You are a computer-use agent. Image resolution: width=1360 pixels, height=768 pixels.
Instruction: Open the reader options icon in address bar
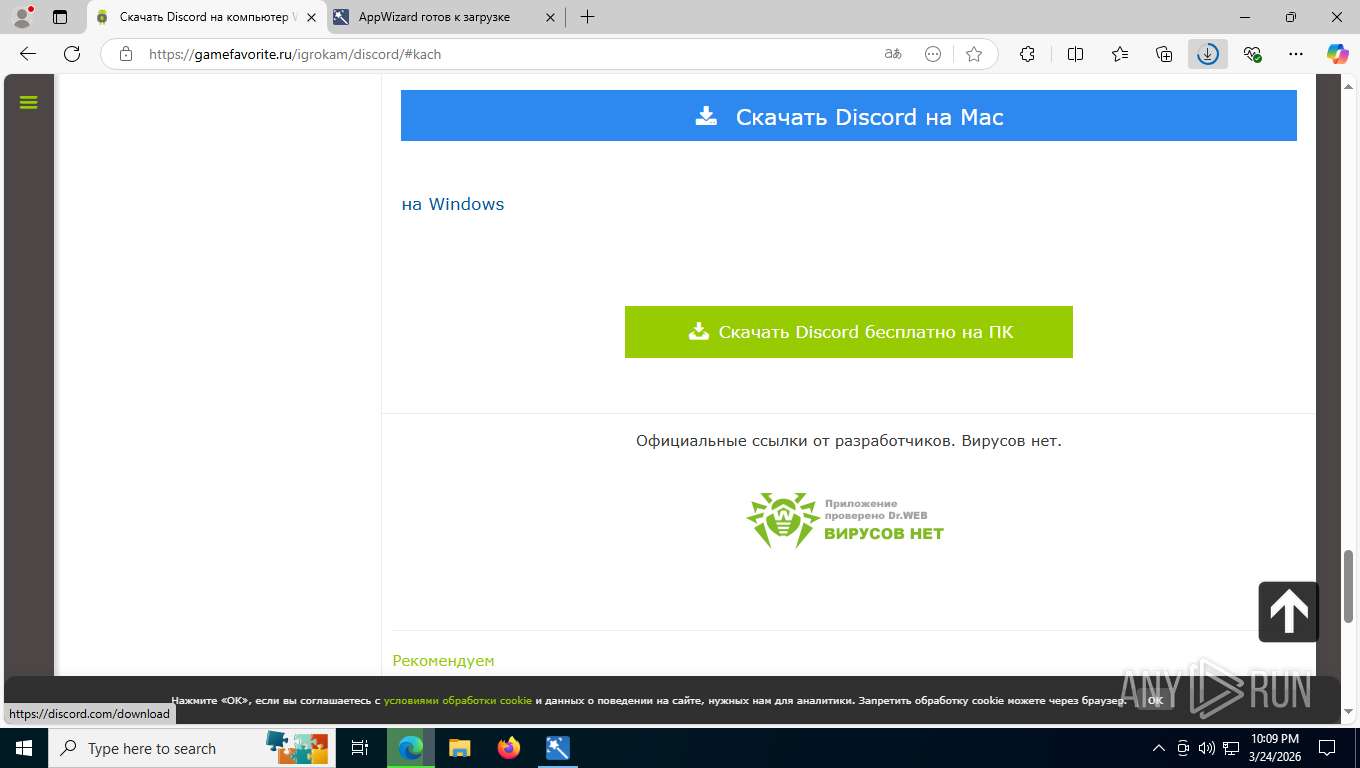tap(933, 54)
